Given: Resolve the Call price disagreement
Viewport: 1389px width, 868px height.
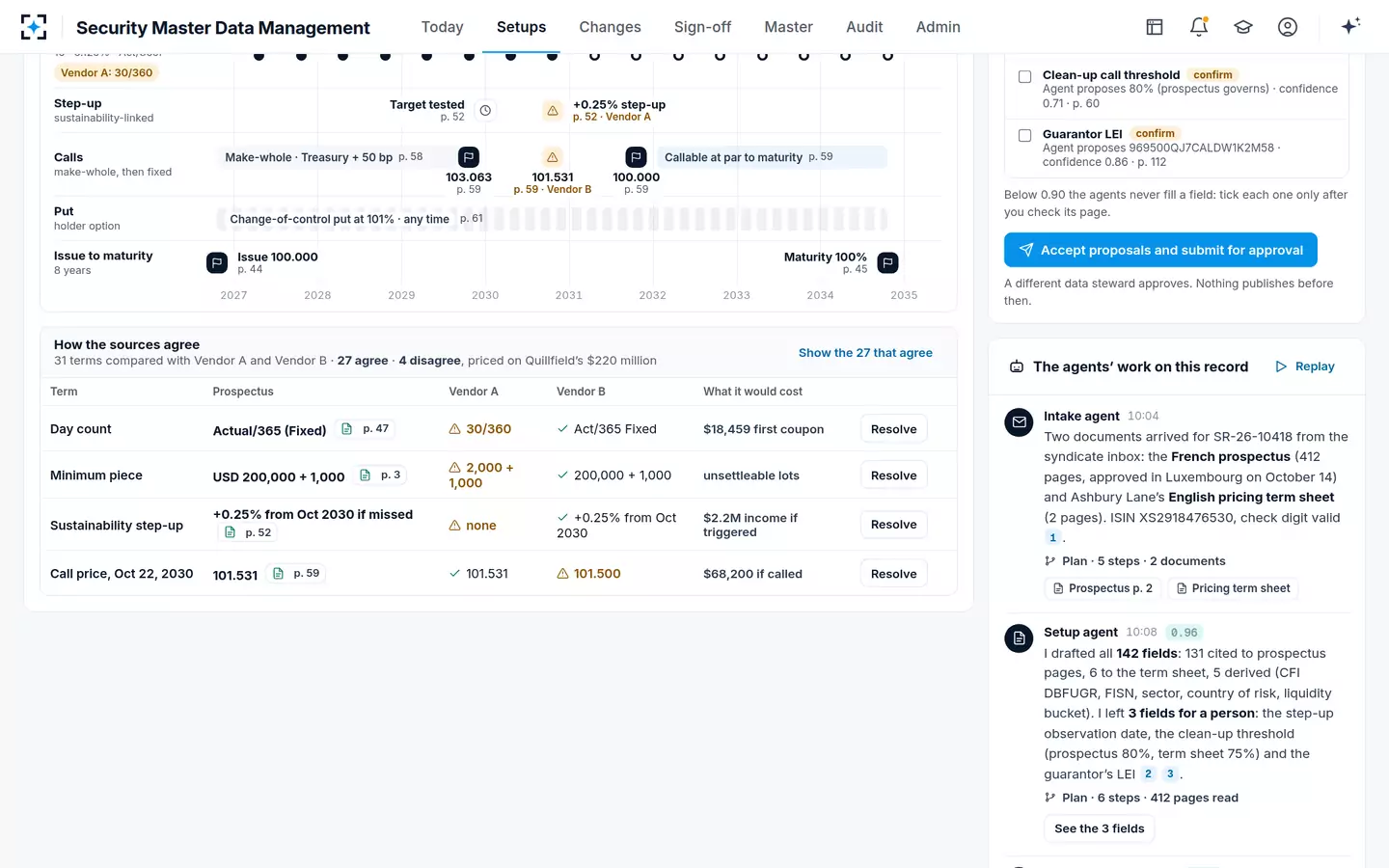Looking at the screenshot, I should coord(893,574).
